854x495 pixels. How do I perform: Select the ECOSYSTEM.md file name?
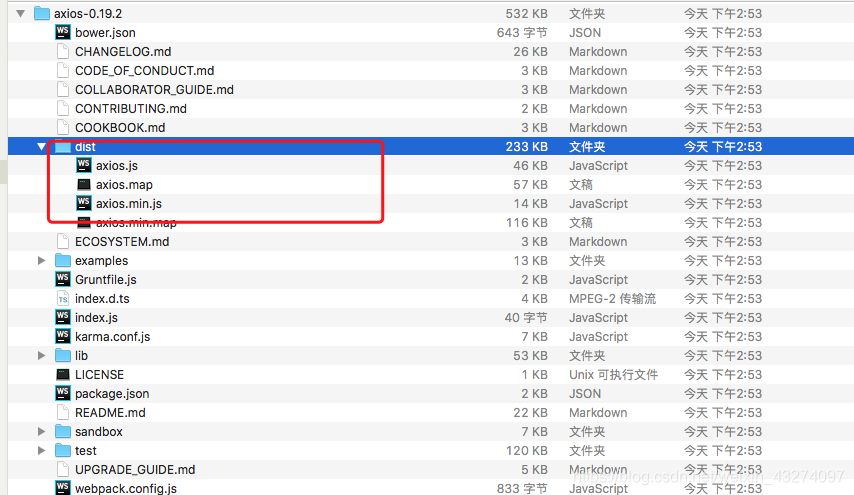coord(122,242)
